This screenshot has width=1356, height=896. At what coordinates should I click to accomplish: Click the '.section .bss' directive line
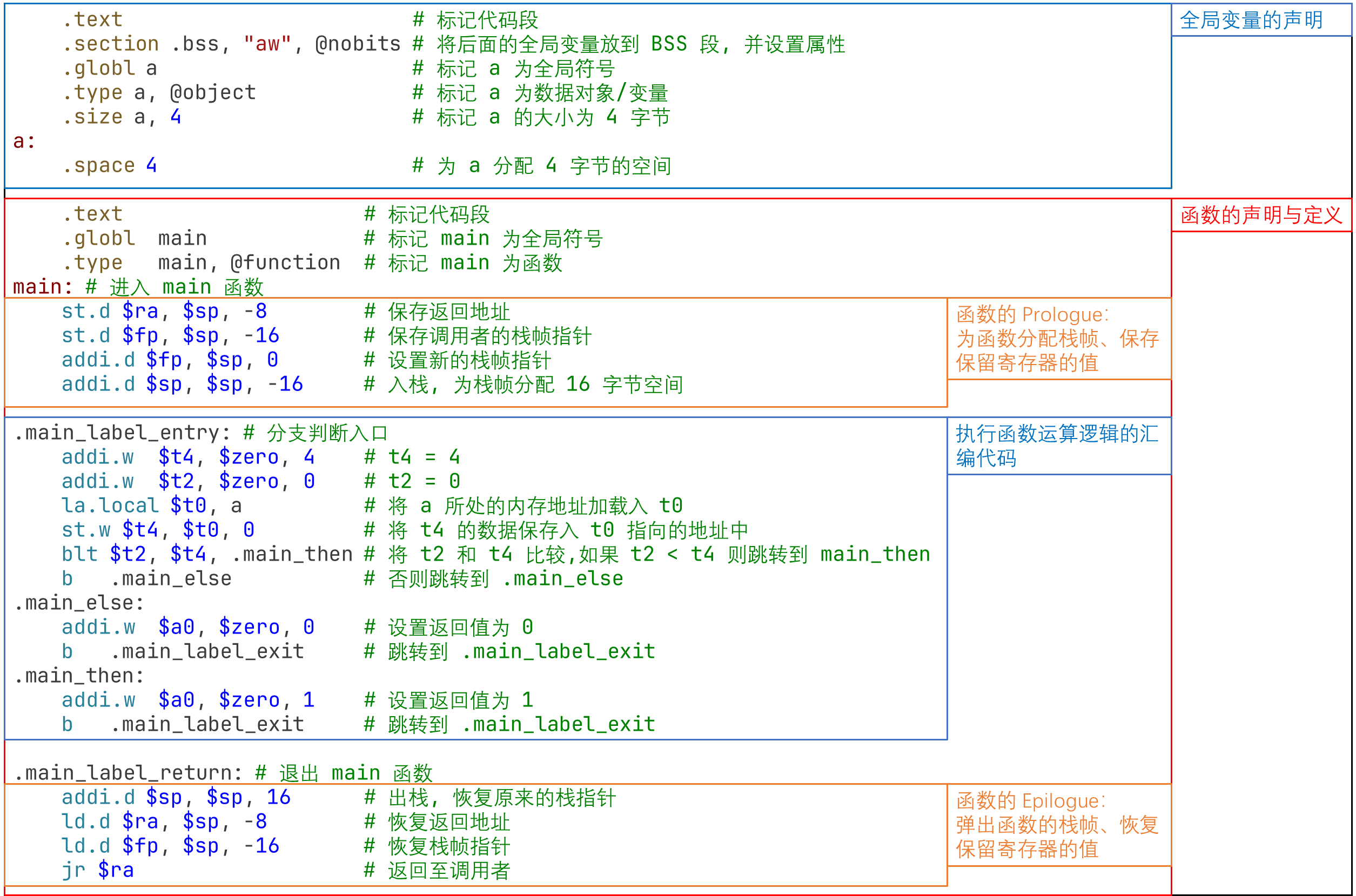(x=231, y=44)
